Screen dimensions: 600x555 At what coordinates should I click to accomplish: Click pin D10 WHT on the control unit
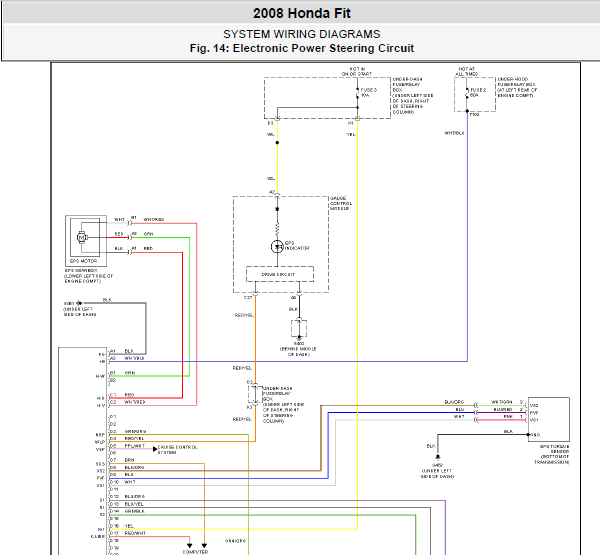[122, 482]
